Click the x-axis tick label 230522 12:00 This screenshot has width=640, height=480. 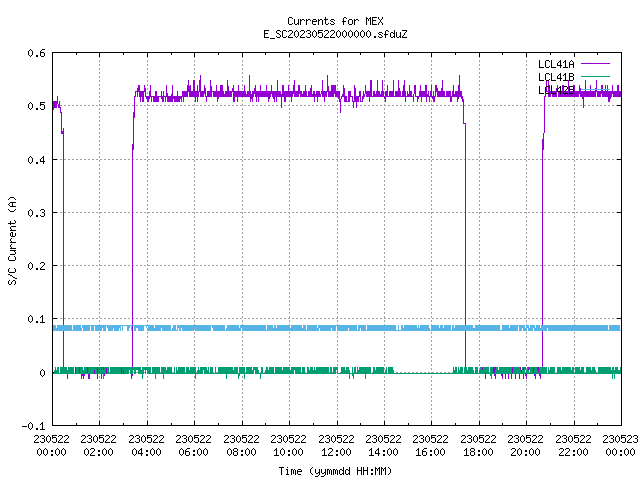(x=336, y=445)
